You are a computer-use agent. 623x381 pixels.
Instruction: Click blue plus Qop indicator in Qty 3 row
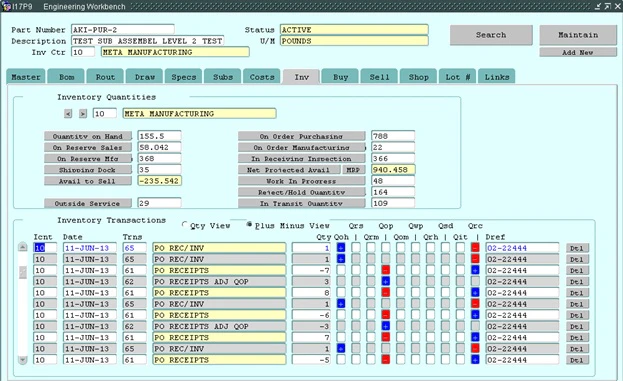click(x=385, y=281)
